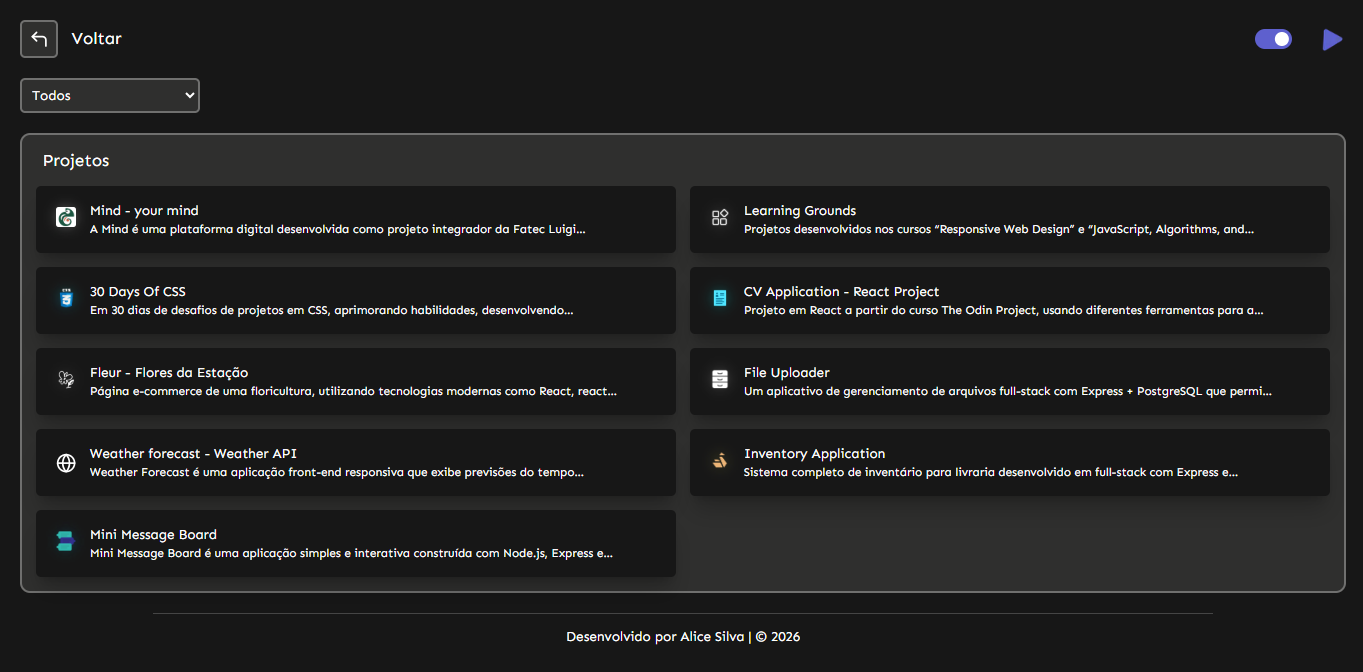The height and width of the screenshot is (672, 1363).
Task: Click the Weather forecast globe icon
Action: 66,463
